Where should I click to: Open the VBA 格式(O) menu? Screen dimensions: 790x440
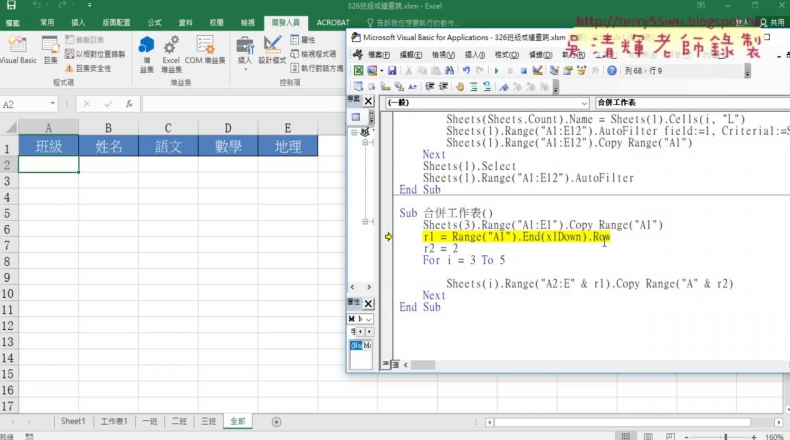pyautogui.click(x=506, y=54)
